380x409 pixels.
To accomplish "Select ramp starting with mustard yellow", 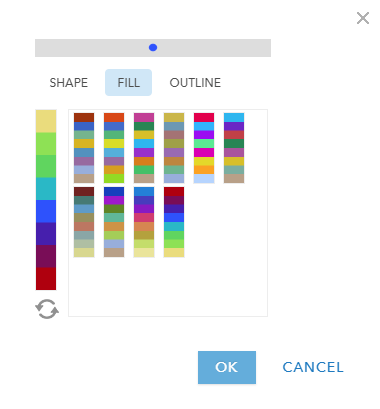I will 174,148.
